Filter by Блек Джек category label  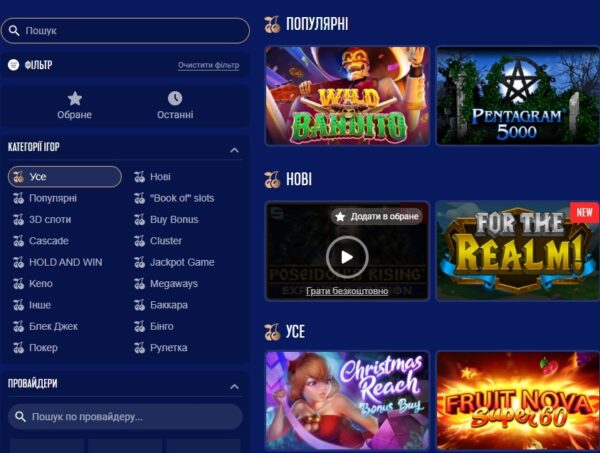point(53,327)
